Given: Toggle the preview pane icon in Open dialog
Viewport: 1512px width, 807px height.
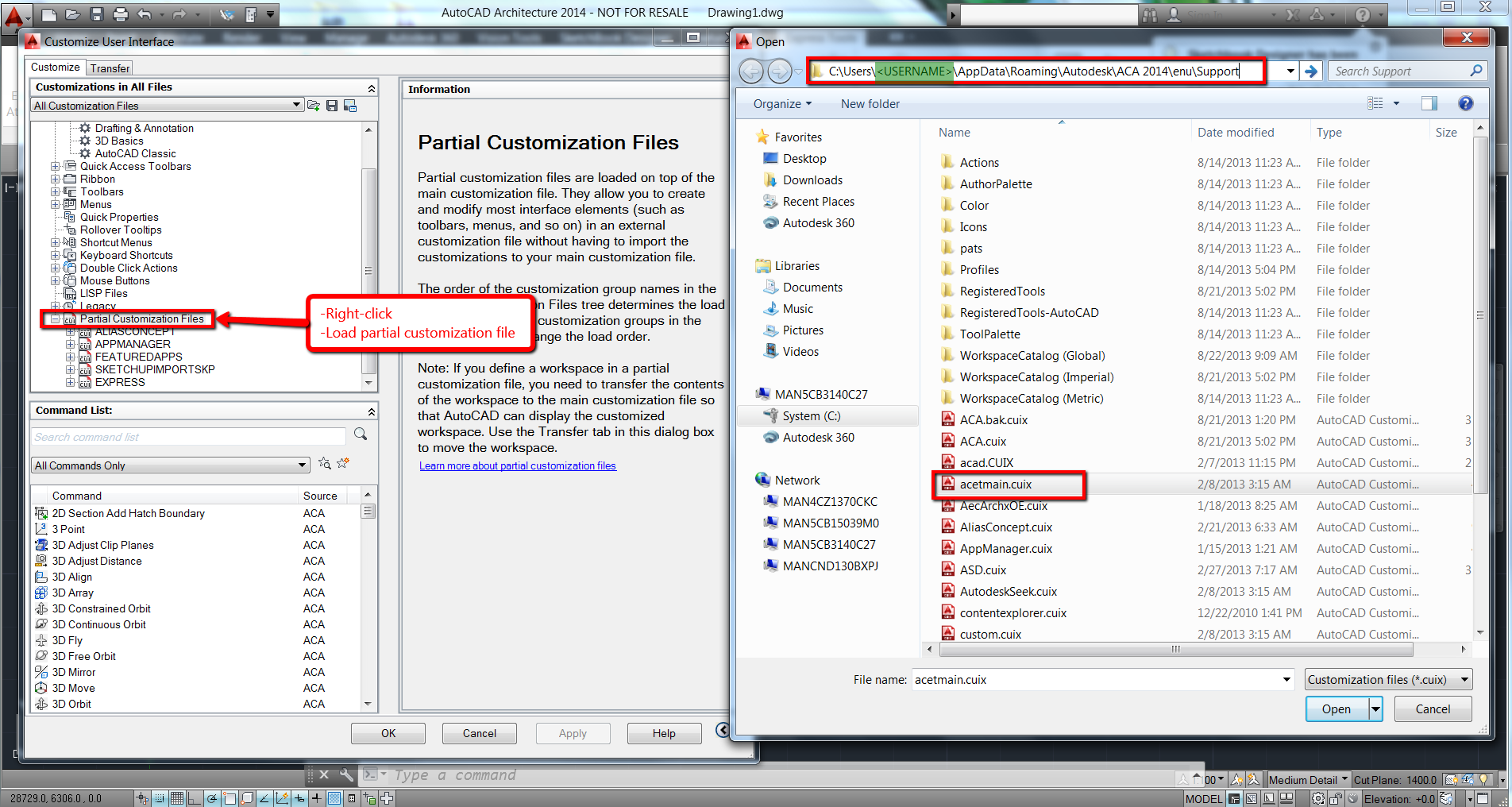Looking at the screenshot, I should click(1429, 103).
